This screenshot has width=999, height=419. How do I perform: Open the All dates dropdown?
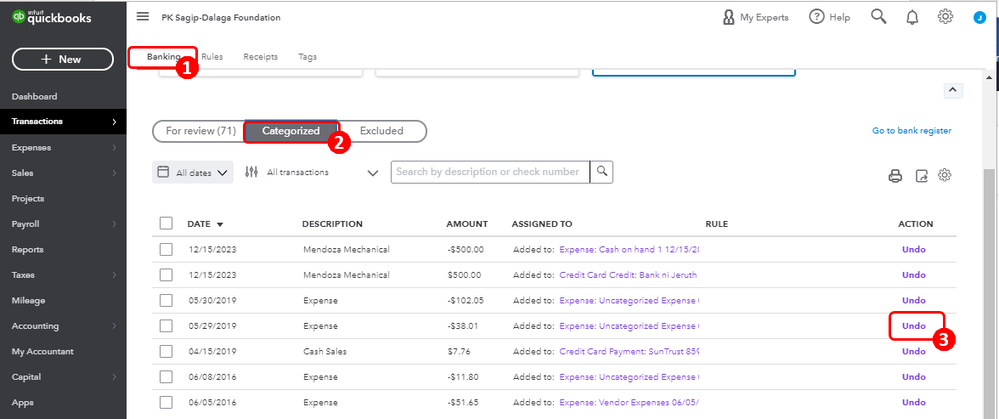193,172
